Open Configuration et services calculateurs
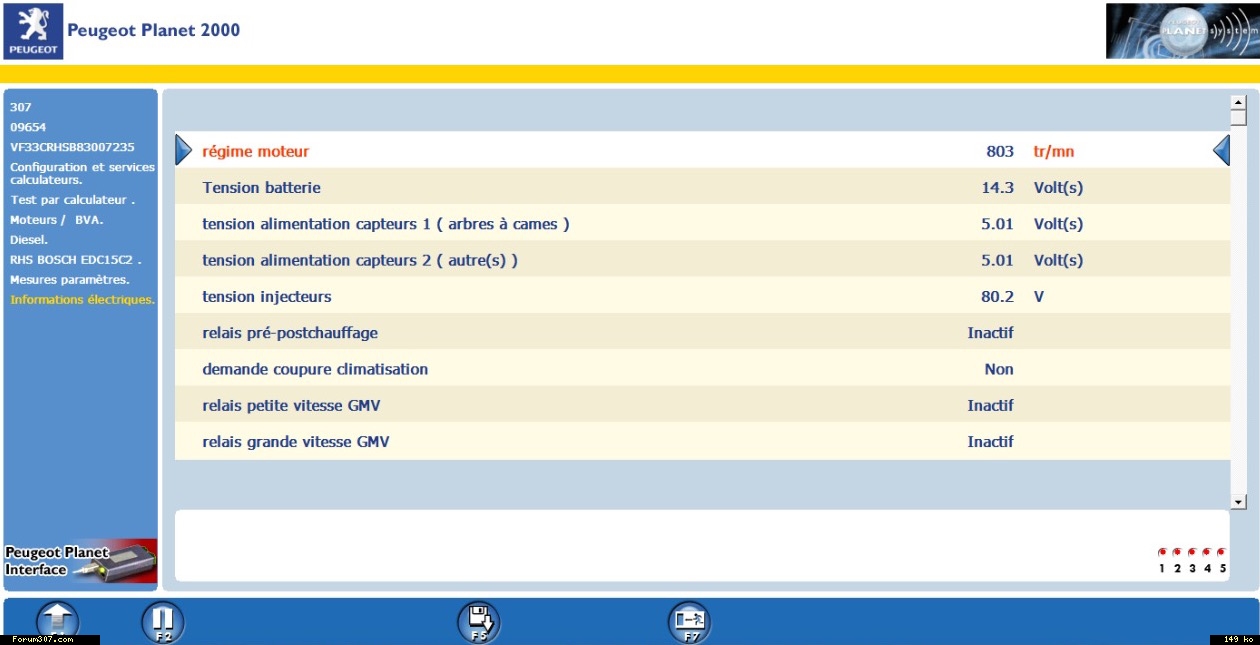This screenshot has width=1260, height=645. (82, 173)
